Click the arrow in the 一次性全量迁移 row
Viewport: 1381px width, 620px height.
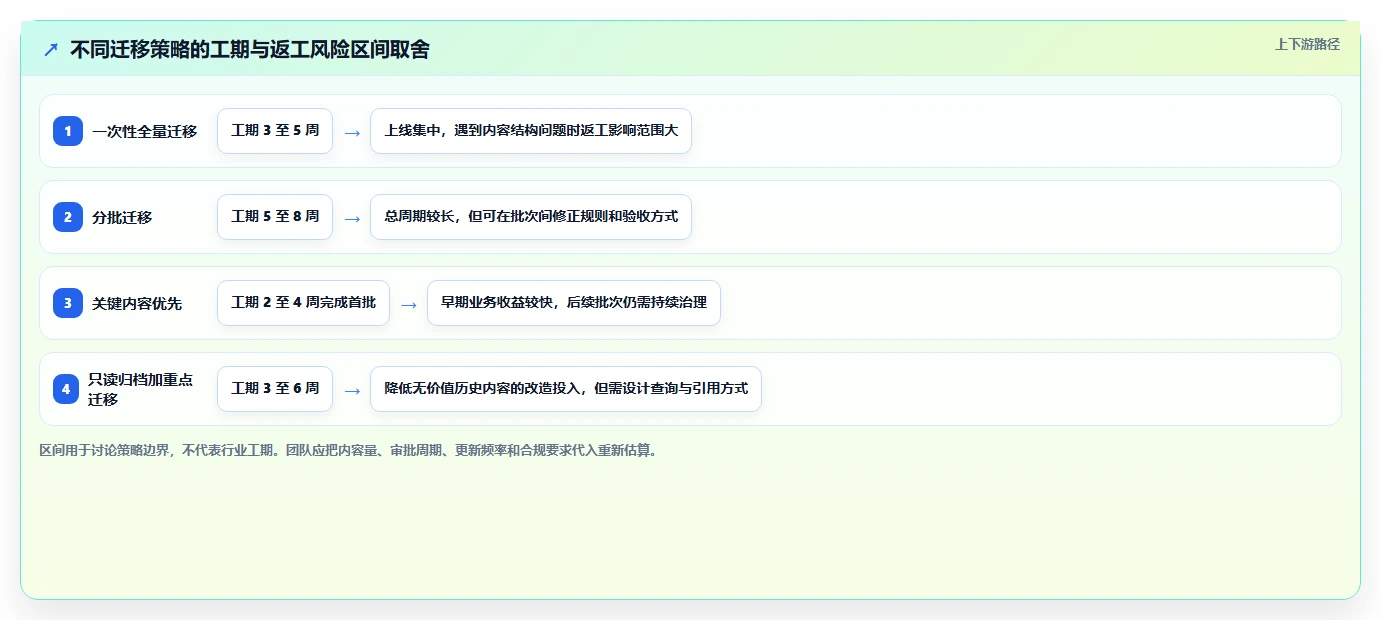[352, 132]
